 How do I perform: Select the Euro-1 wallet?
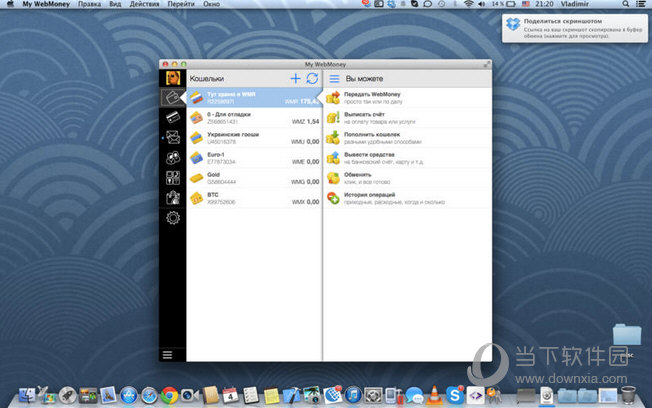[x=254, y=158]
